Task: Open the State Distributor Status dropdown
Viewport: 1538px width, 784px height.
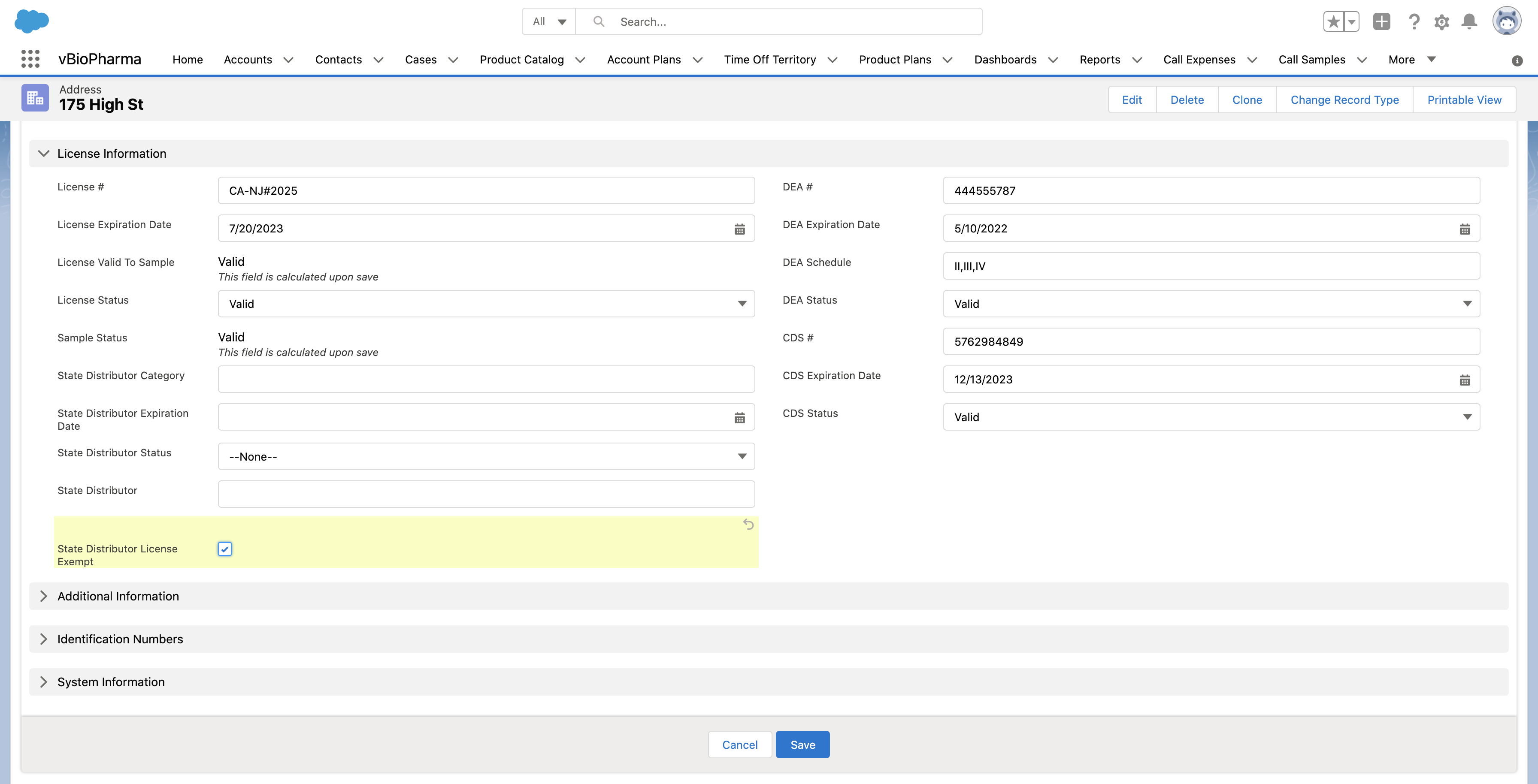Action: 486,456
